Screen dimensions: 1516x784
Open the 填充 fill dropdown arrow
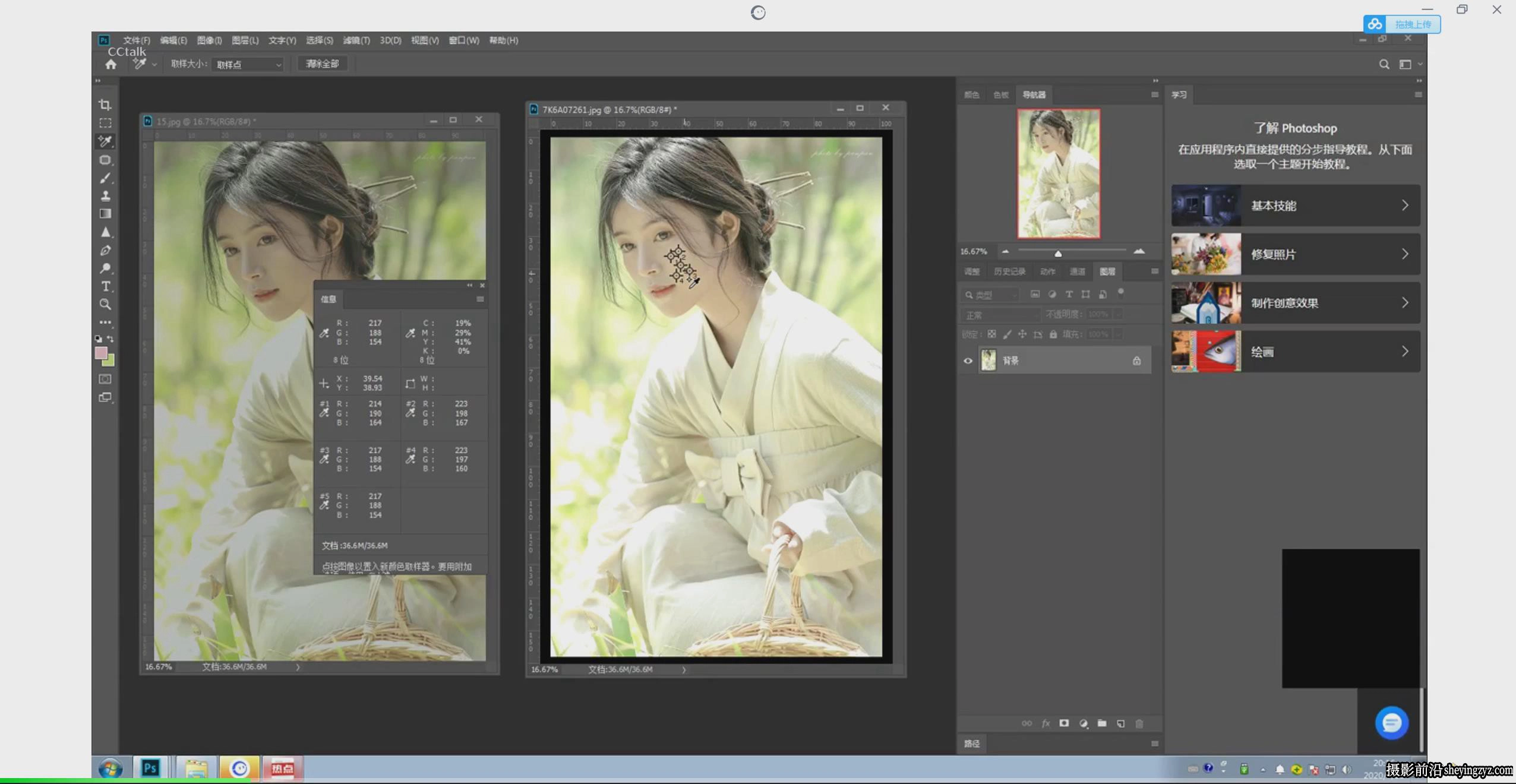[1119, 334]
